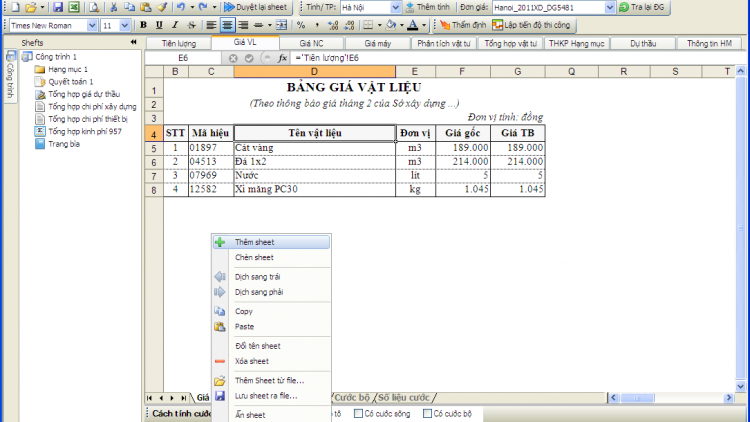This screenshot has width=750, height=422.
Task: Save with the floppy disk icon
Action: click(x=58, y=7)
